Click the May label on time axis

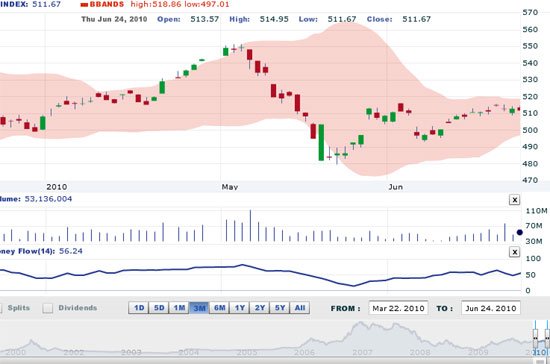click(x=230, y=187)
